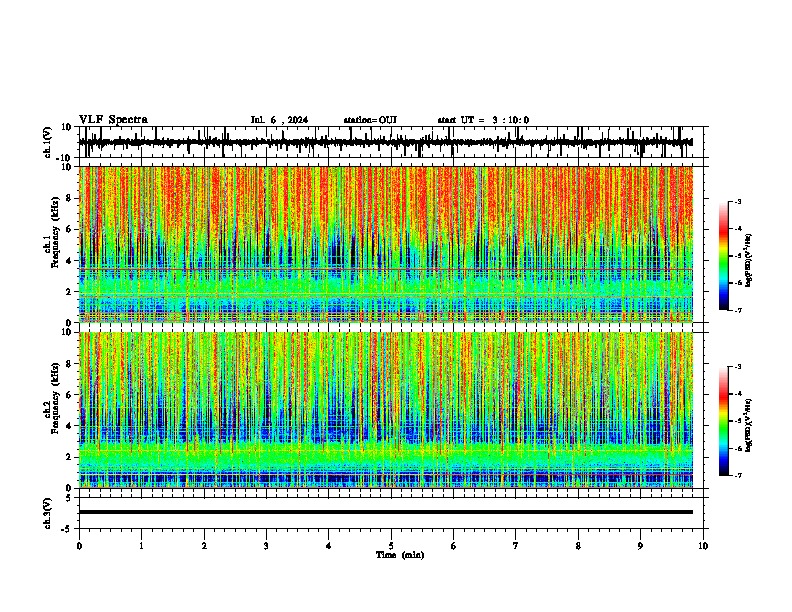This screenshot has height=612, width=792.
Task: Click the "3" tick on the time axis
Action: point(266,546)
